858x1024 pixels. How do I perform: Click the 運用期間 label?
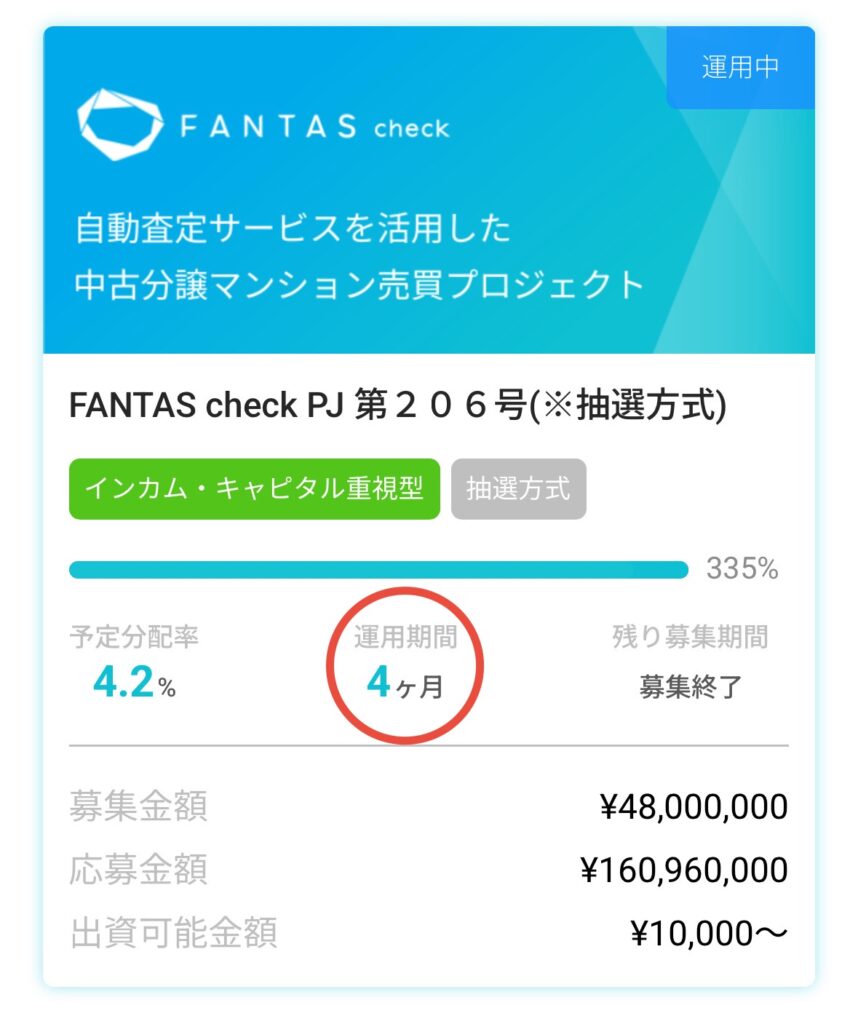(x=405, y=637)
